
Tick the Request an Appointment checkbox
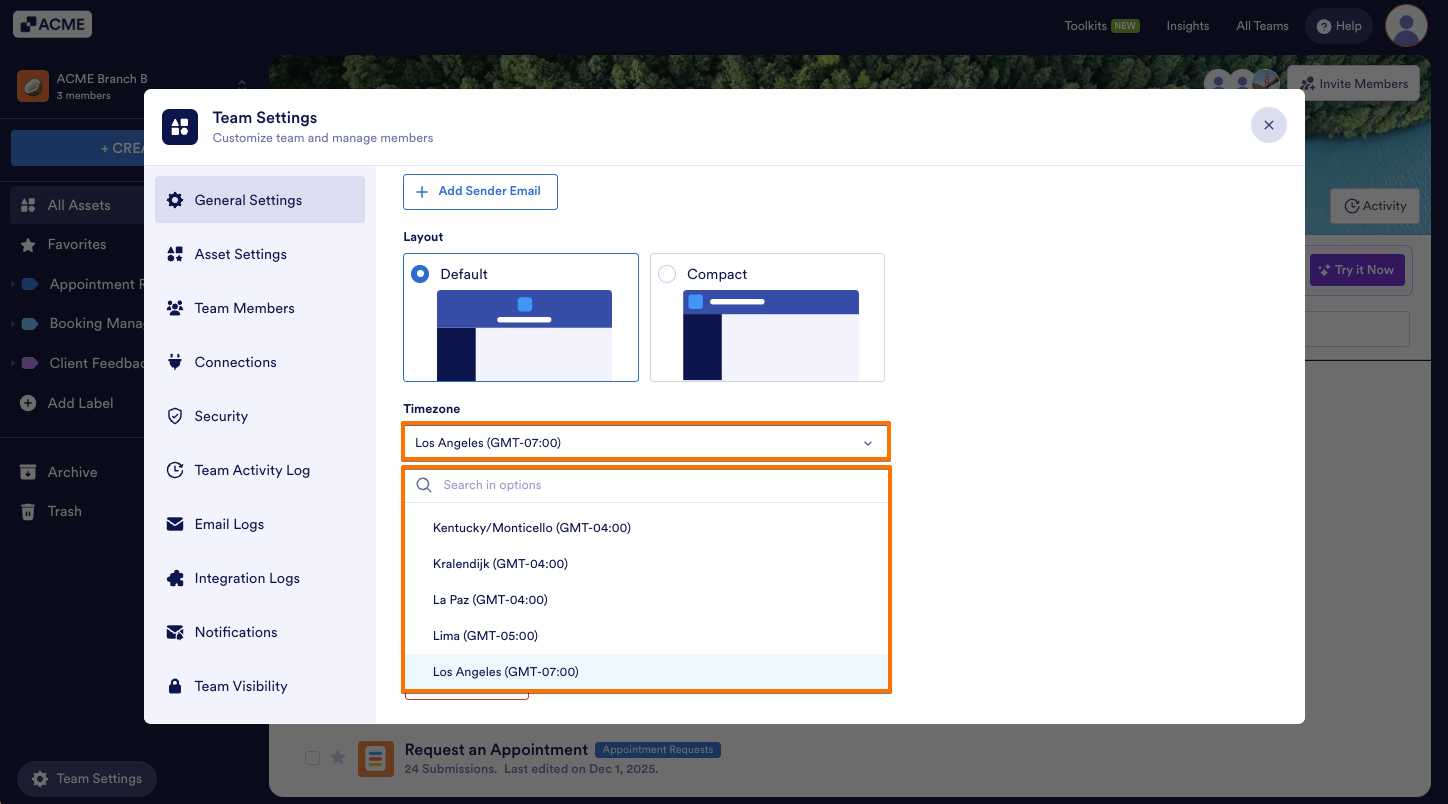312,758
